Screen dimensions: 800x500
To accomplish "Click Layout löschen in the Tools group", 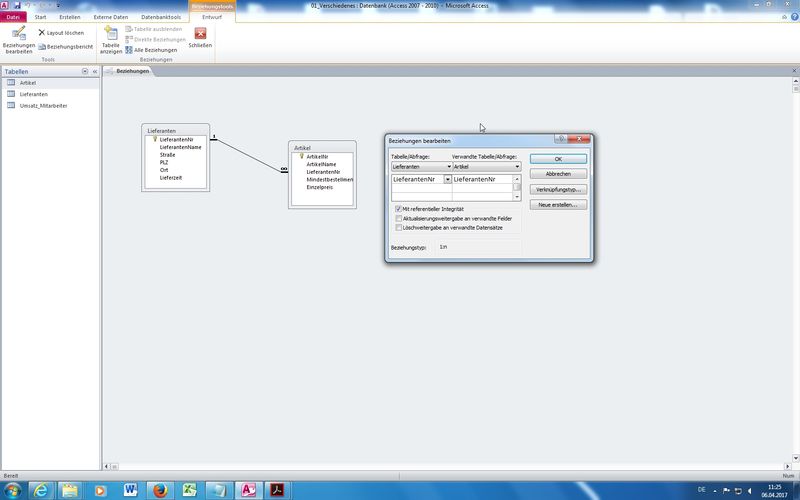I will click(x=61, y=33).
